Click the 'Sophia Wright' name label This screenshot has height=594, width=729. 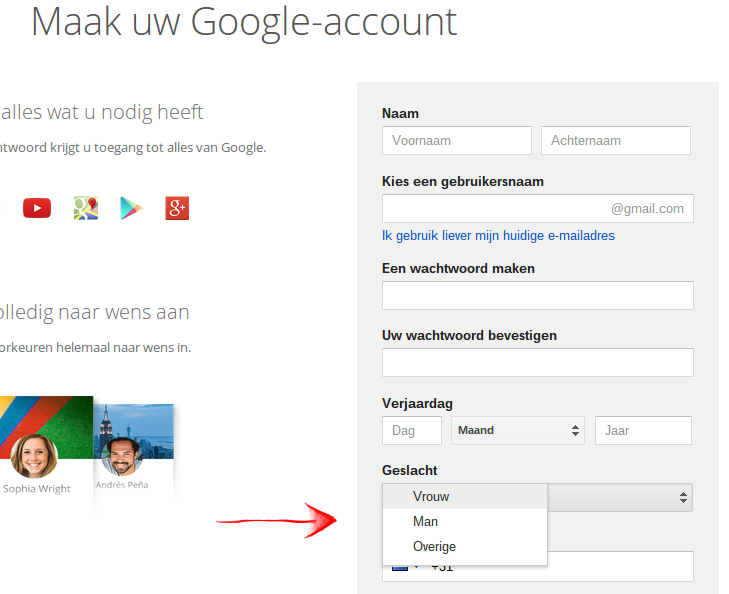click(x=37, y=488)
